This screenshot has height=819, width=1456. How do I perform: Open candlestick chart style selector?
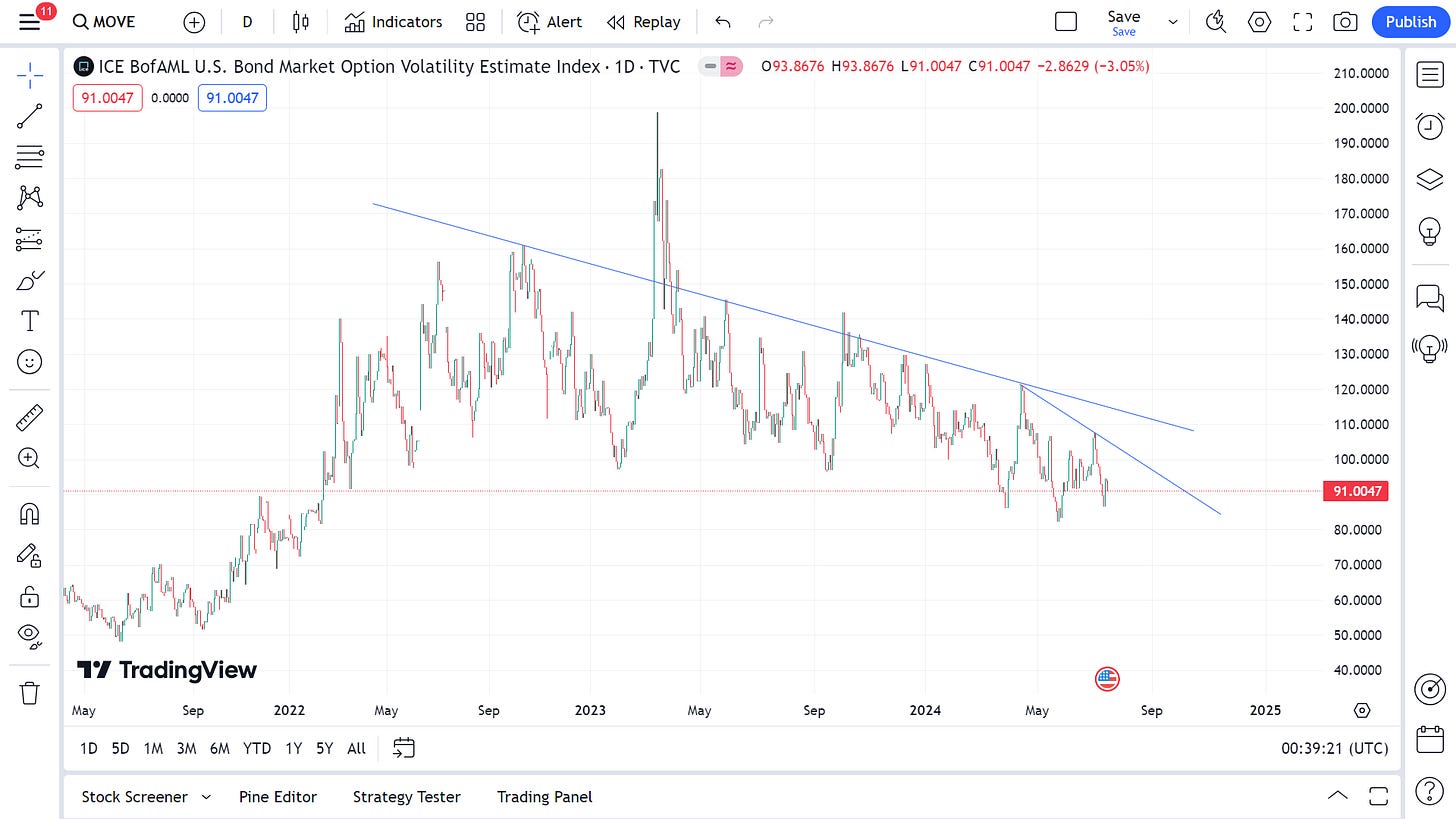click(301, 22)
